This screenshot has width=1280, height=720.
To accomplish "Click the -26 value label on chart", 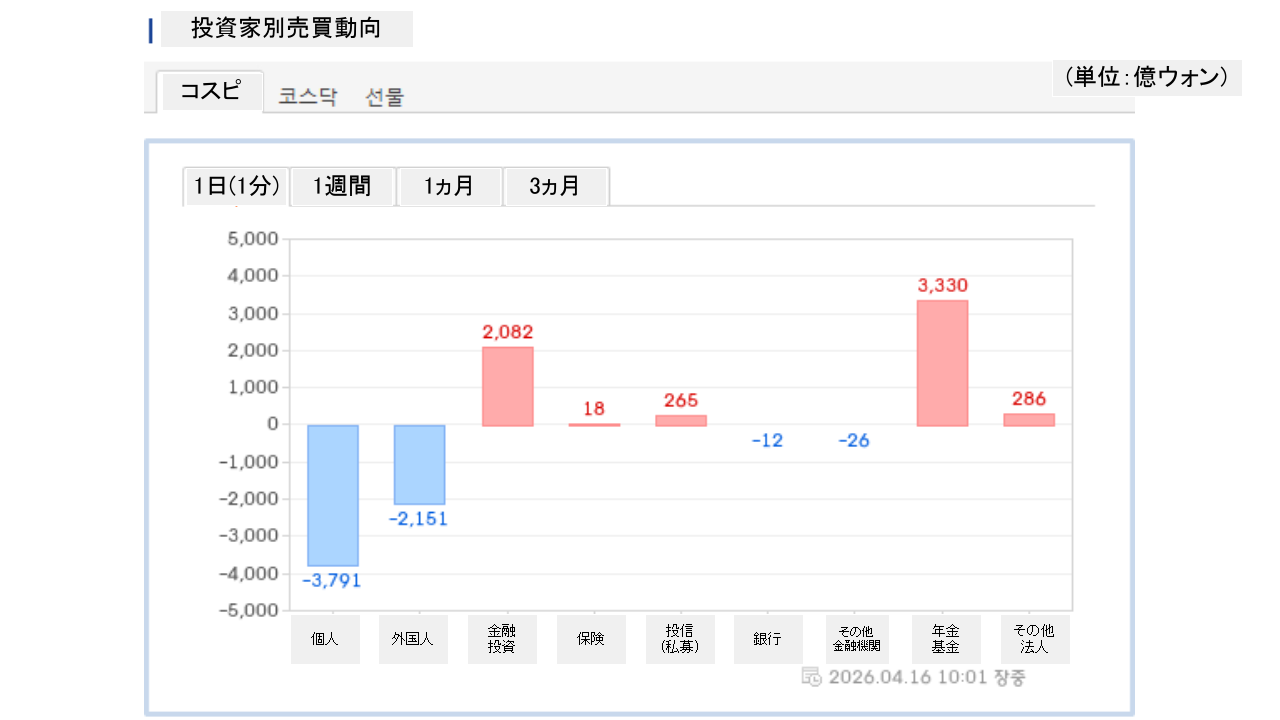I will (x=854, y=441).
